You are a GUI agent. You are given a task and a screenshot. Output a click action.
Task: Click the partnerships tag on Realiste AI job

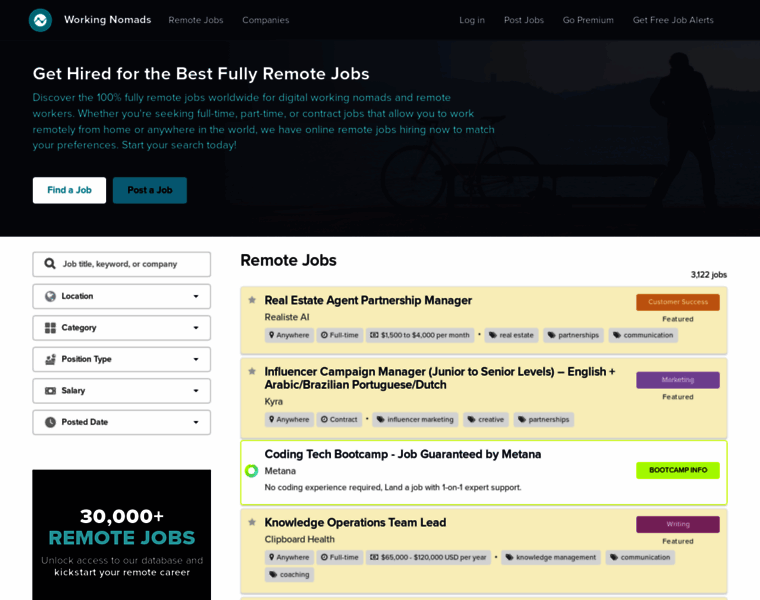pyautogui.click(x=573, y=335)
